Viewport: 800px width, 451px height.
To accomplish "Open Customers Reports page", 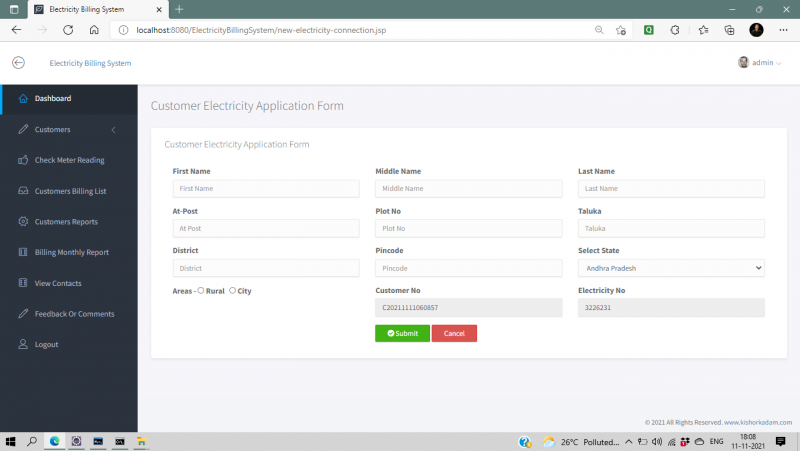I will coord(69,221).
